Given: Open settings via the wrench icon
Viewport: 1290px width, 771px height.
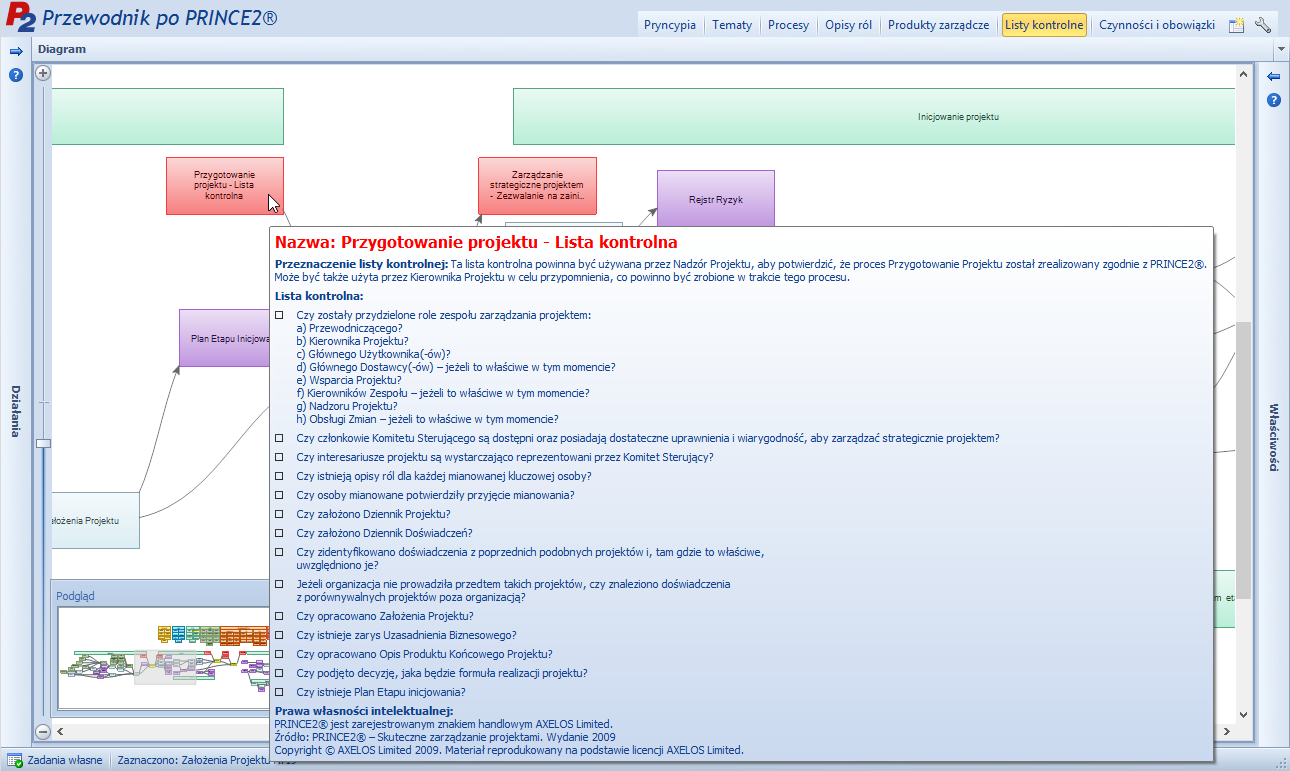Looking at the screenshot, I should click(x=1263, y=25).
